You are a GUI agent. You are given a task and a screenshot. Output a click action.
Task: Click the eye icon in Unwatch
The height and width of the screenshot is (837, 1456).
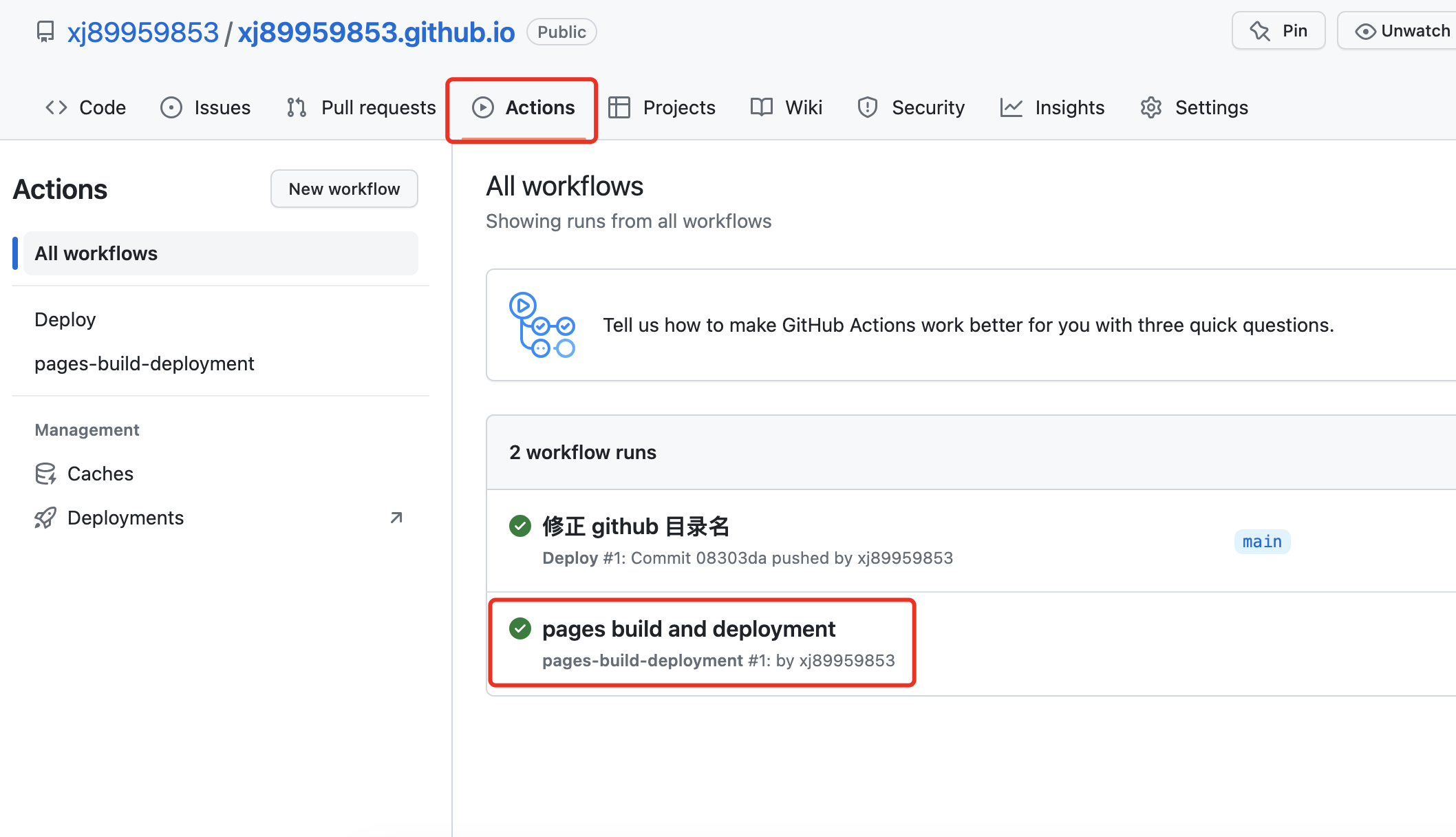1365,32
